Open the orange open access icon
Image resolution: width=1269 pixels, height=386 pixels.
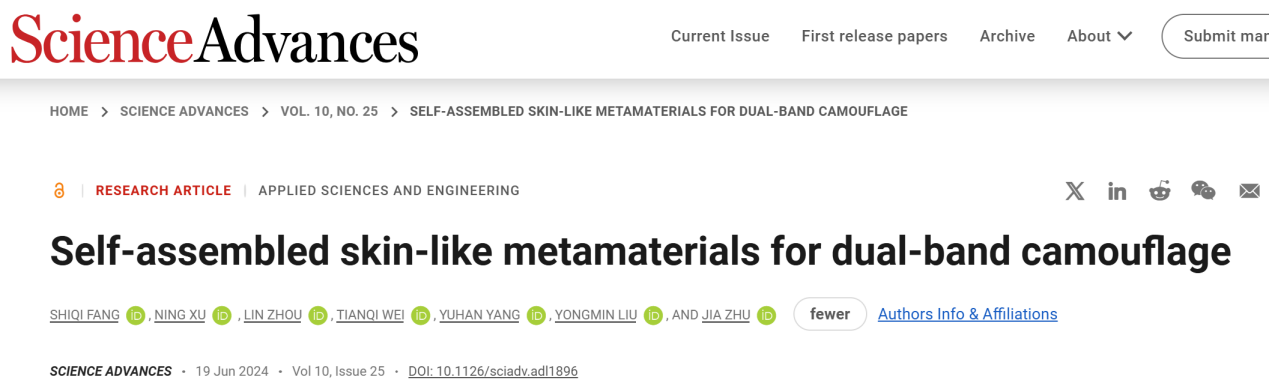tap(59, 190)
